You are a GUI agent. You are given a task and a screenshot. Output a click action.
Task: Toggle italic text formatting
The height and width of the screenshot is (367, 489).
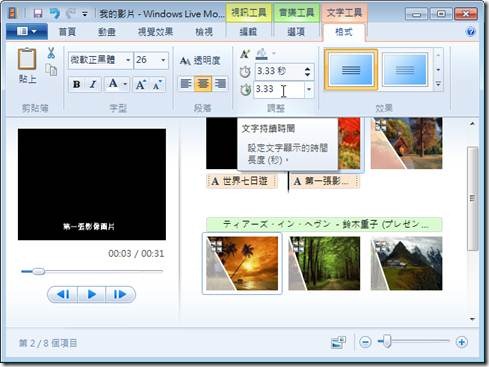click(93, 84)
